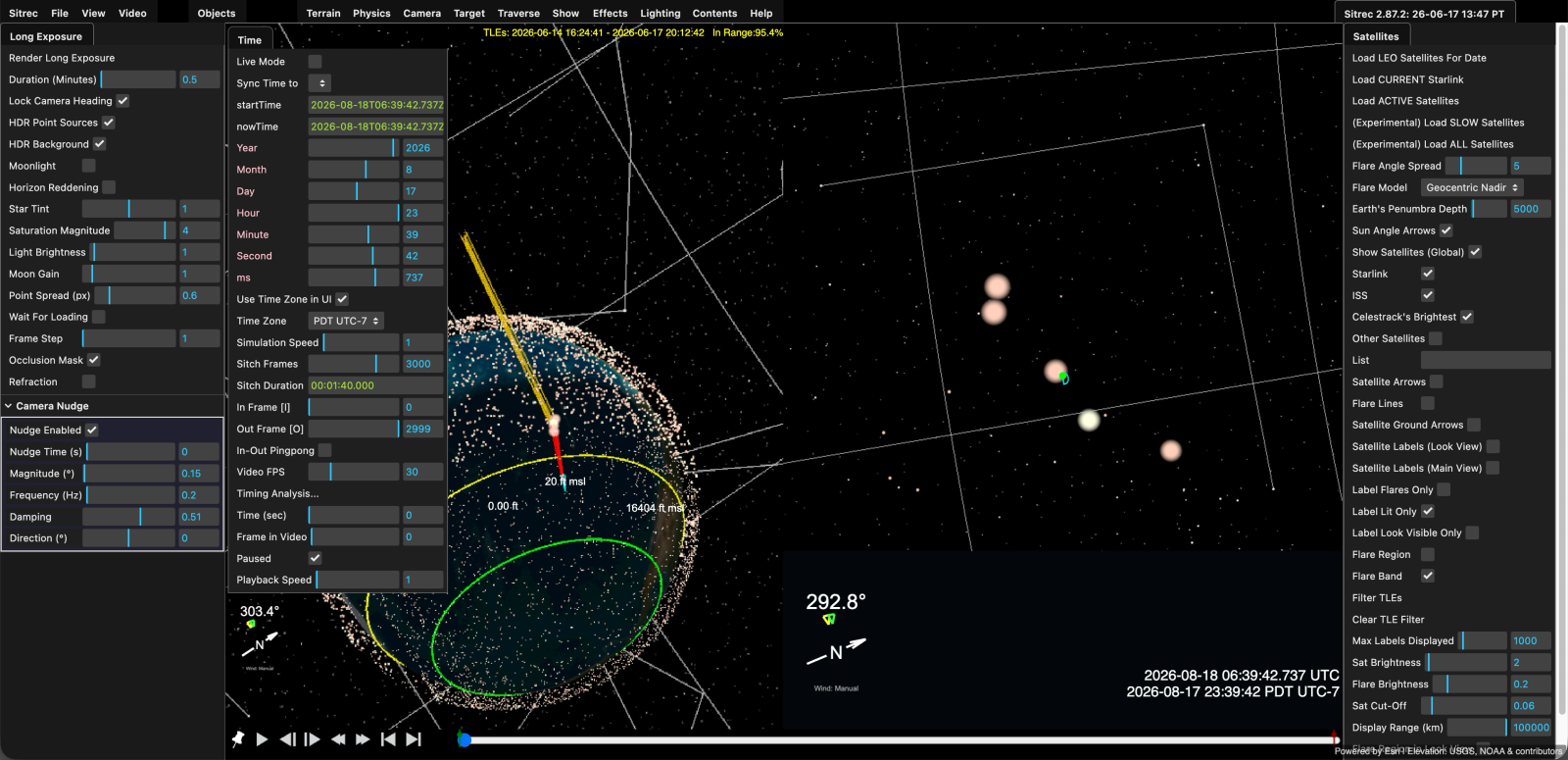The image size is (1568, 760).
Task: Open the Time Zone PDT UTC-7 dropdown
Action: click(346, 321)
